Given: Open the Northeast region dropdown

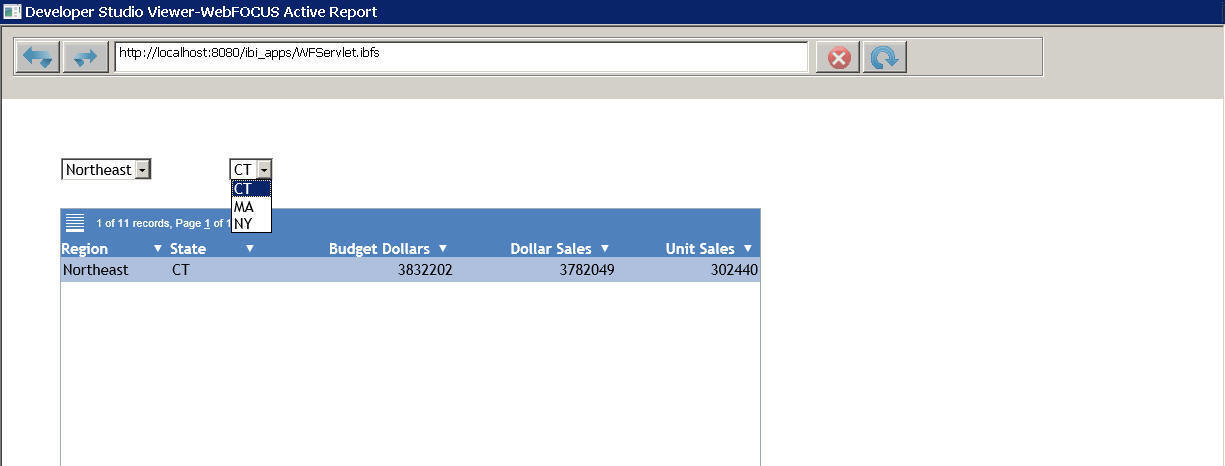Looking at the screenshot, I should [x=106, y=170].
